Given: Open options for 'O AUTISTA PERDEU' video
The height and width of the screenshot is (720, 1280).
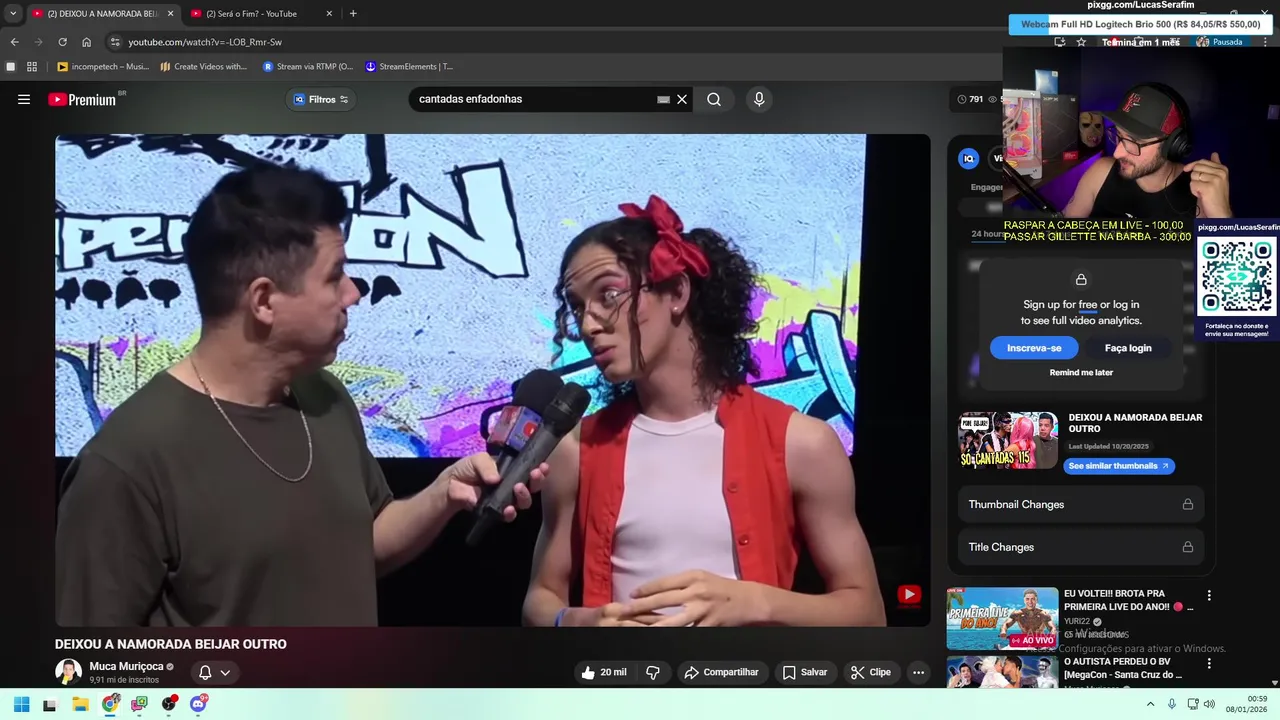Looking at the screenshot, I should [1209, 663].
